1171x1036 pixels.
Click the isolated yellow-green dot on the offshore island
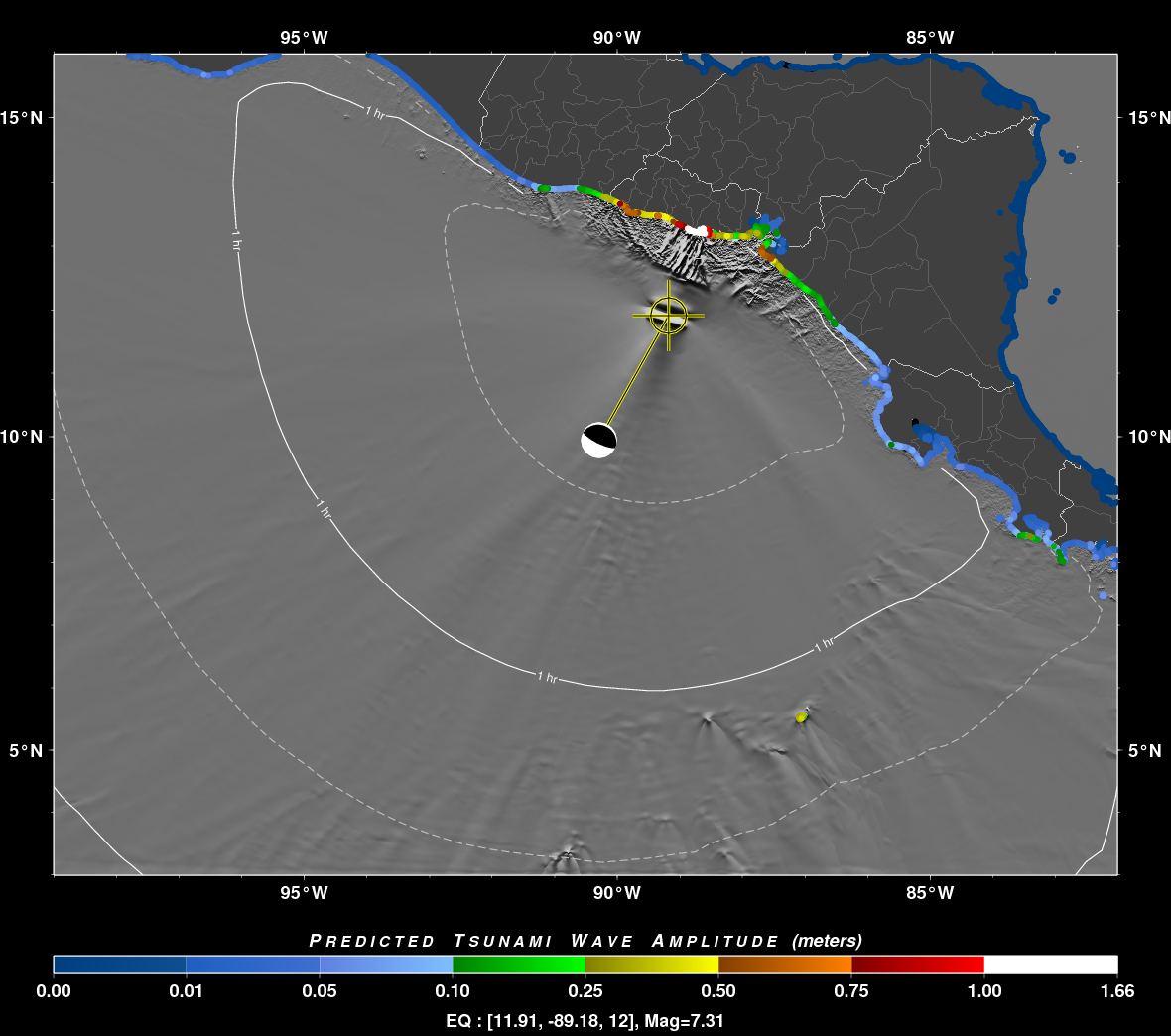tap(802, 716)
